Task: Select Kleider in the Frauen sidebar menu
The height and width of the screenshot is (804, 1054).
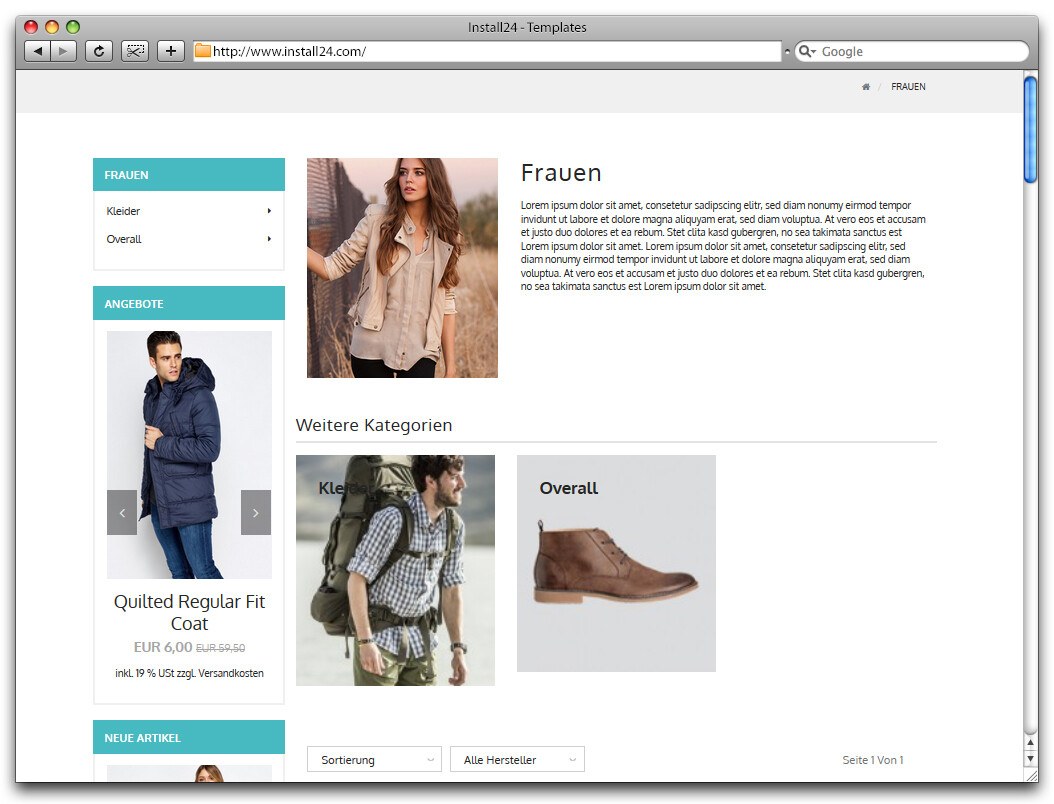Action: click(x=123, y=211)
